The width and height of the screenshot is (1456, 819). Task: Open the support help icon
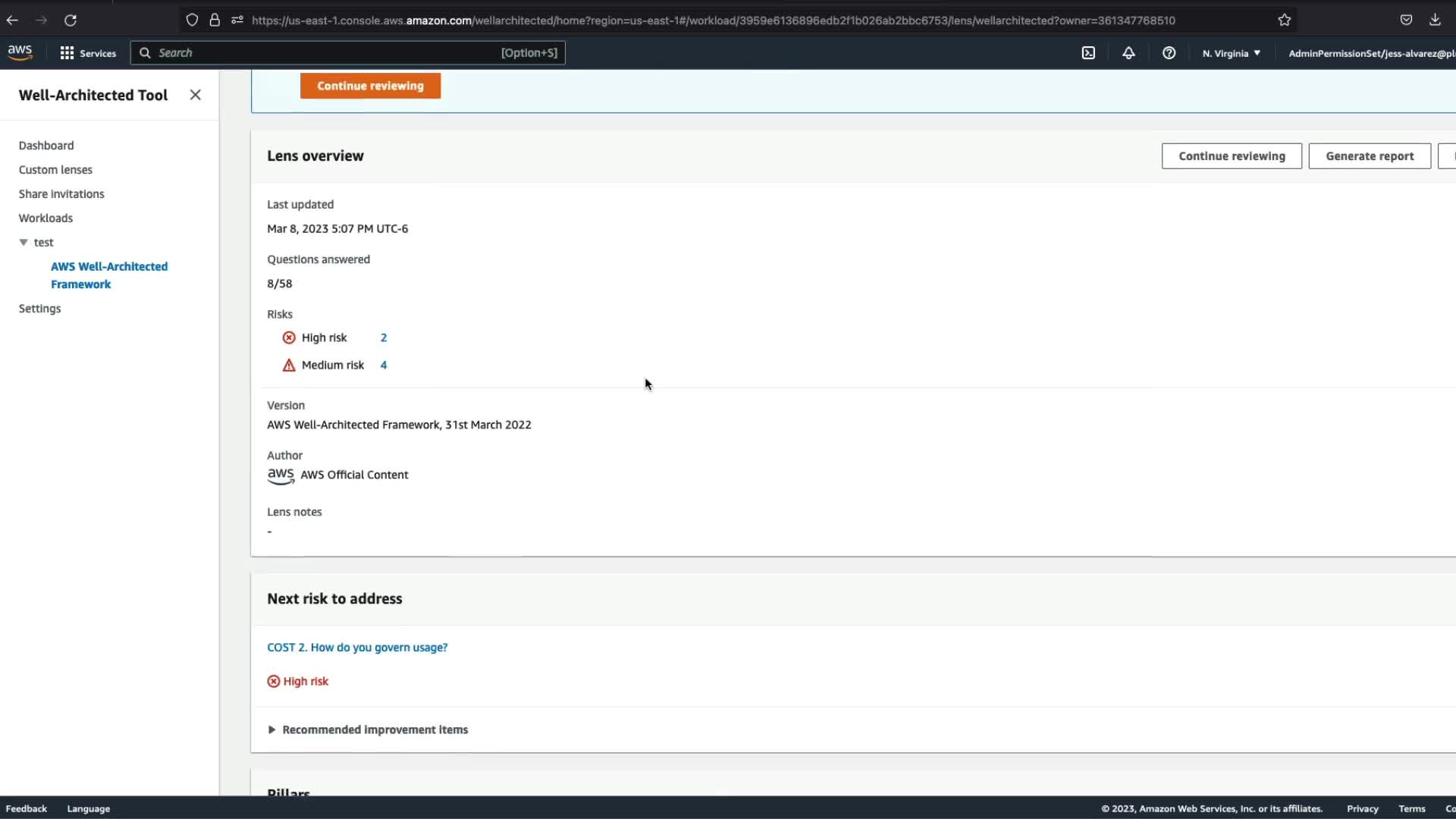(x=1169, y=53)
